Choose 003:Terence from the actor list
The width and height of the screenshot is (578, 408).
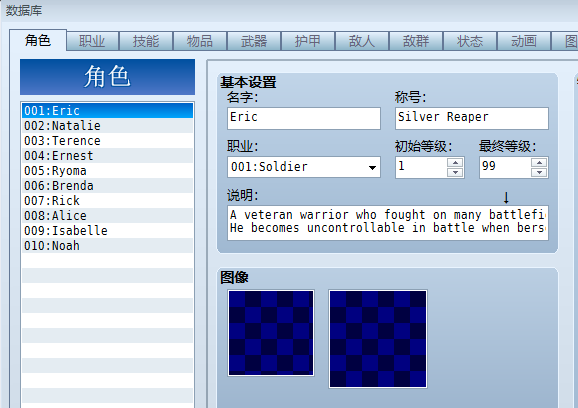pyautogui.click(x=107, y=141)
